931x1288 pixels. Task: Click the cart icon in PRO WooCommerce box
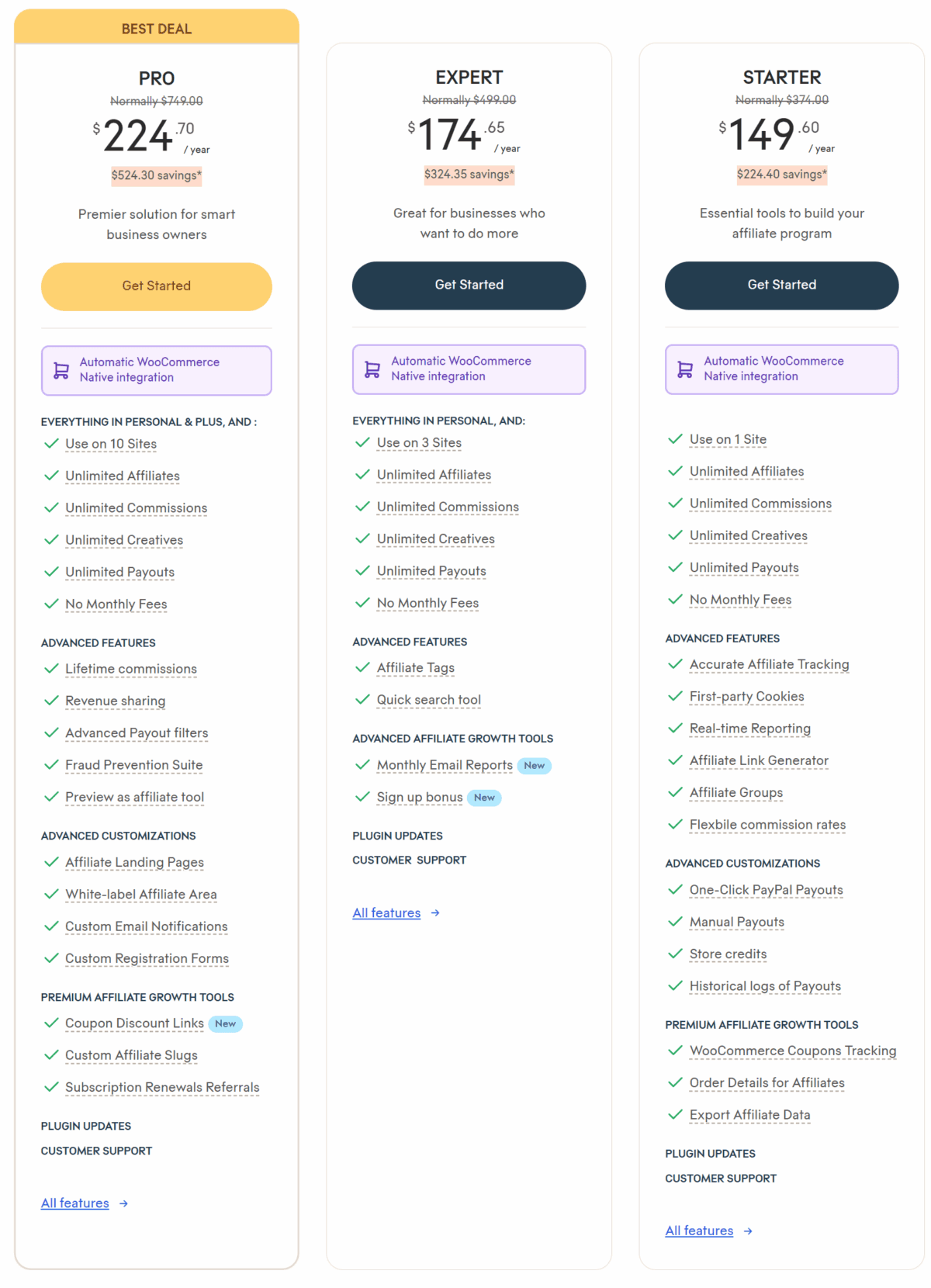pos(61,371)
